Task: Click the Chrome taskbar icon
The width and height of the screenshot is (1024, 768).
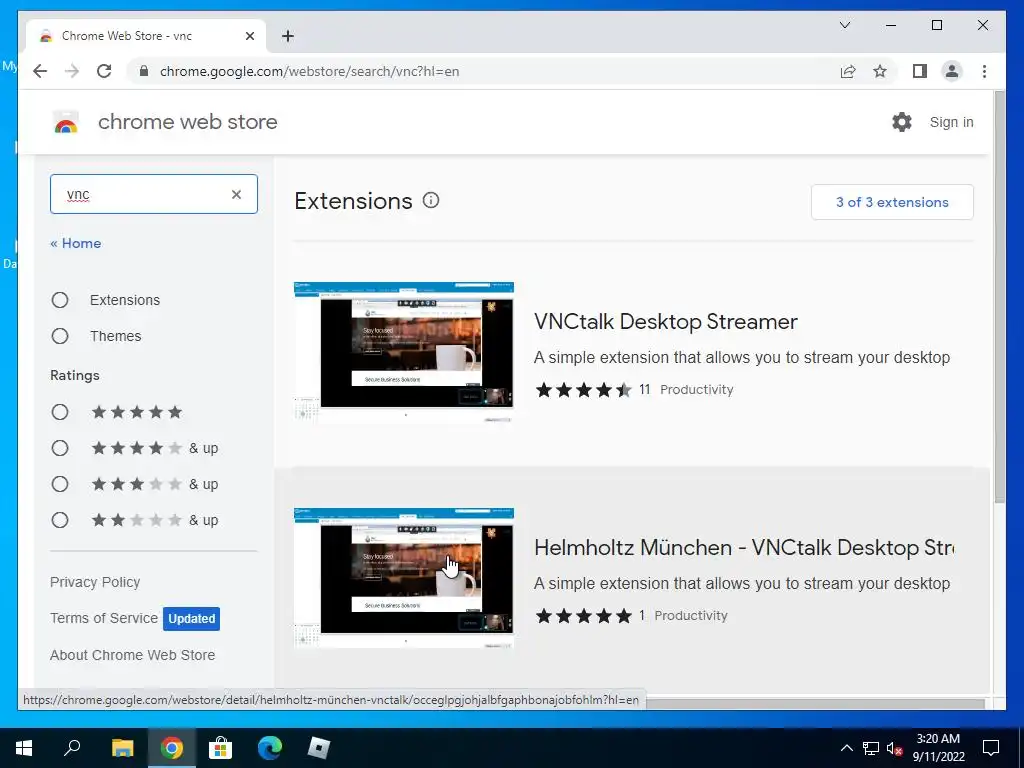Action: click(172, 748)
